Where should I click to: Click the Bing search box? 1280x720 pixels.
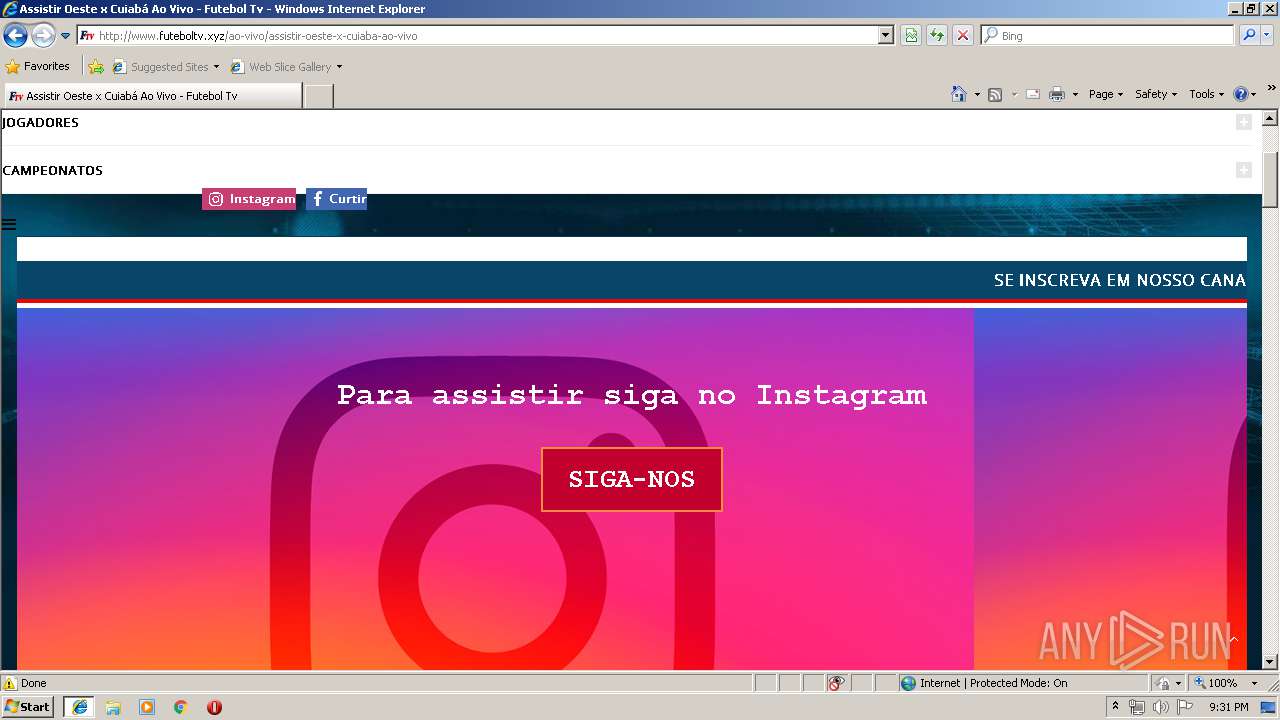click(x=1107, y=36)
